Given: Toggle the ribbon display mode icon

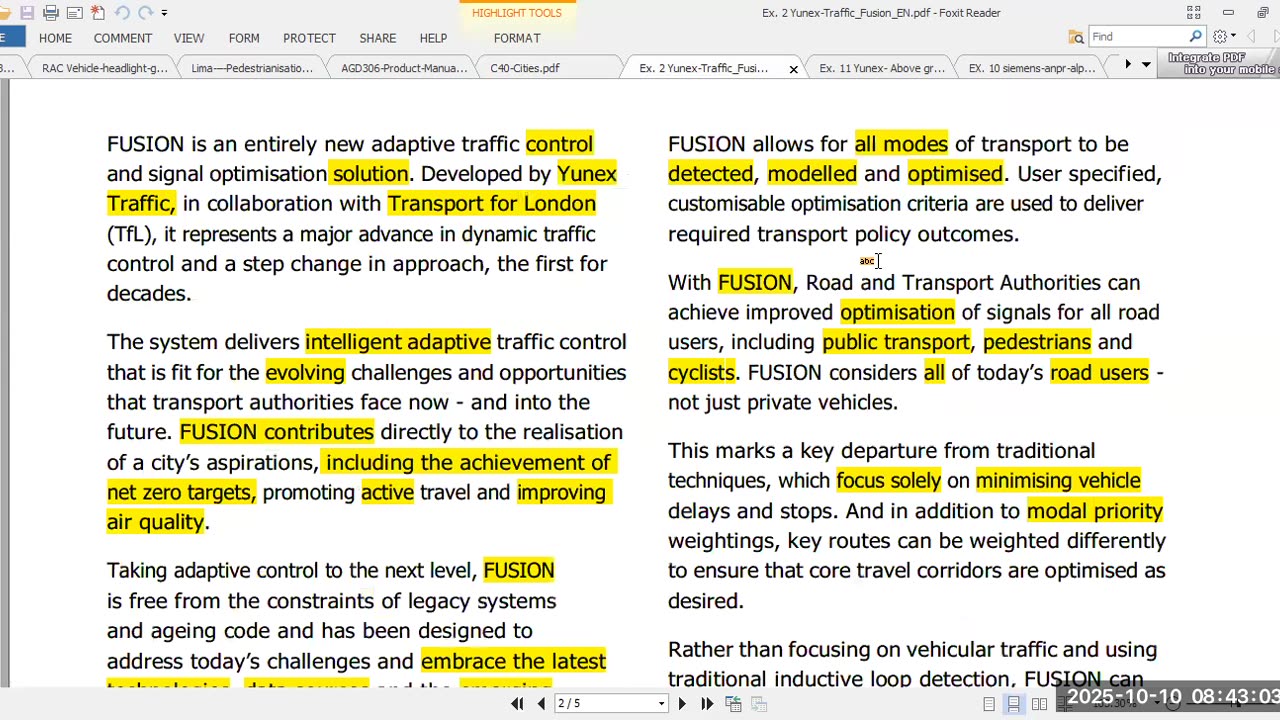Looking at the screenshot, I should 1193,13.
